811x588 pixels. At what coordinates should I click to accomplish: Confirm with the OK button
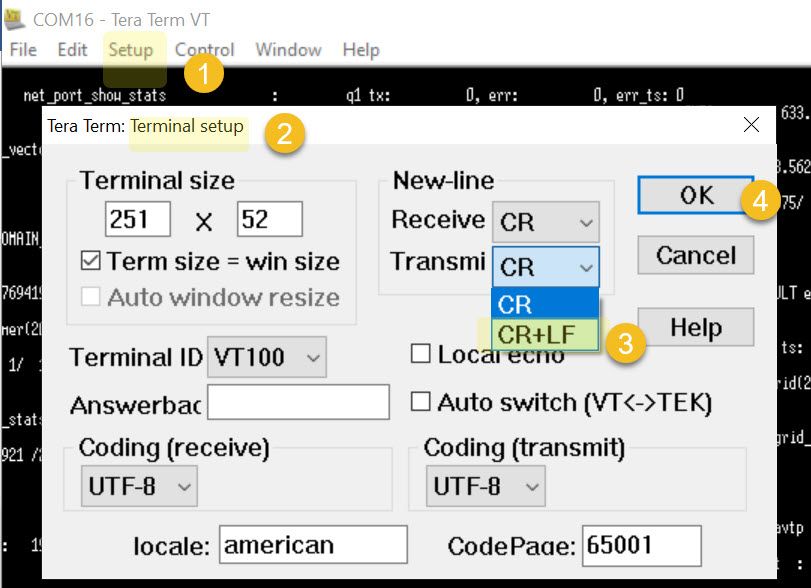pyautogui.click(x=696, y=195)
